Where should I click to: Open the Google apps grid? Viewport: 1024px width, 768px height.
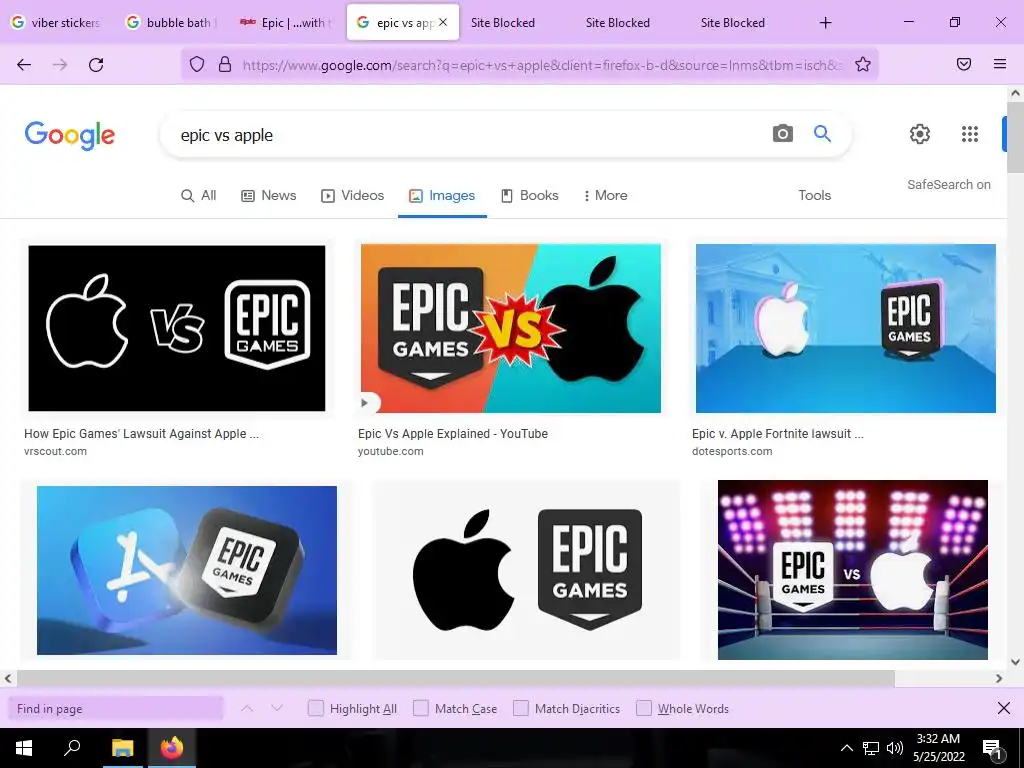tap(970, 134)
